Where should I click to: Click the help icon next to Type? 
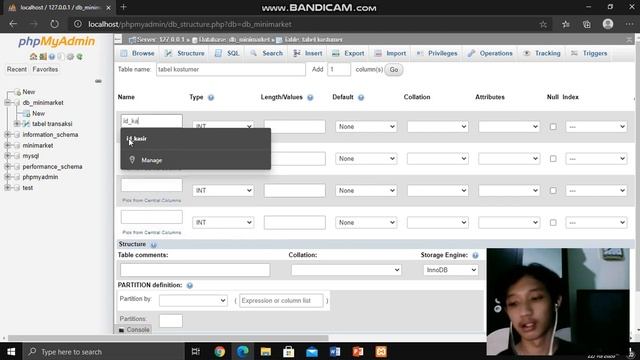pos(211,97)
